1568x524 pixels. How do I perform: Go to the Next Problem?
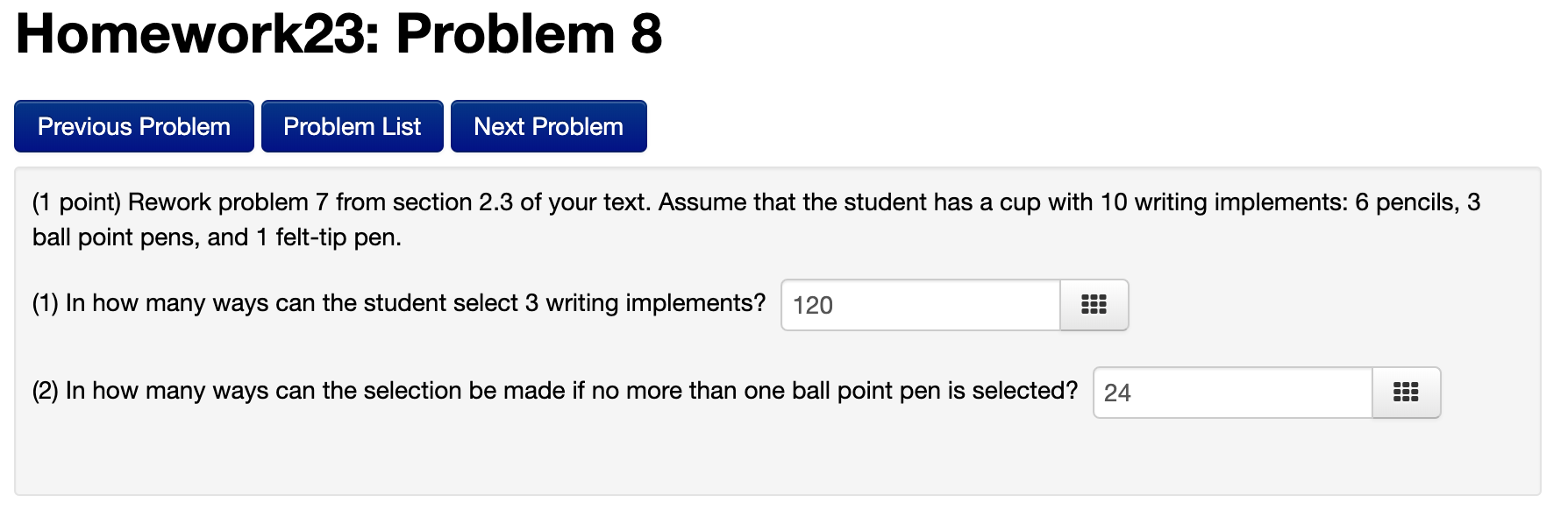[x=548, y=126]
